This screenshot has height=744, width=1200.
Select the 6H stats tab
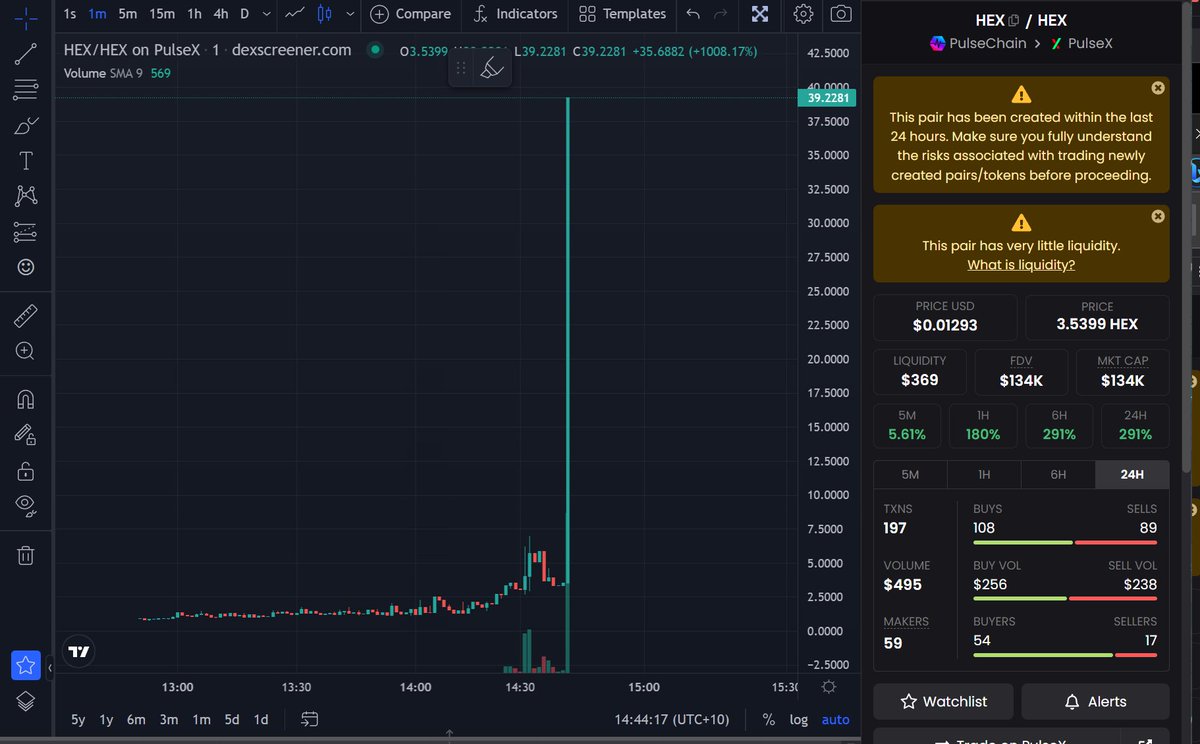click(x=1058, y=474)
